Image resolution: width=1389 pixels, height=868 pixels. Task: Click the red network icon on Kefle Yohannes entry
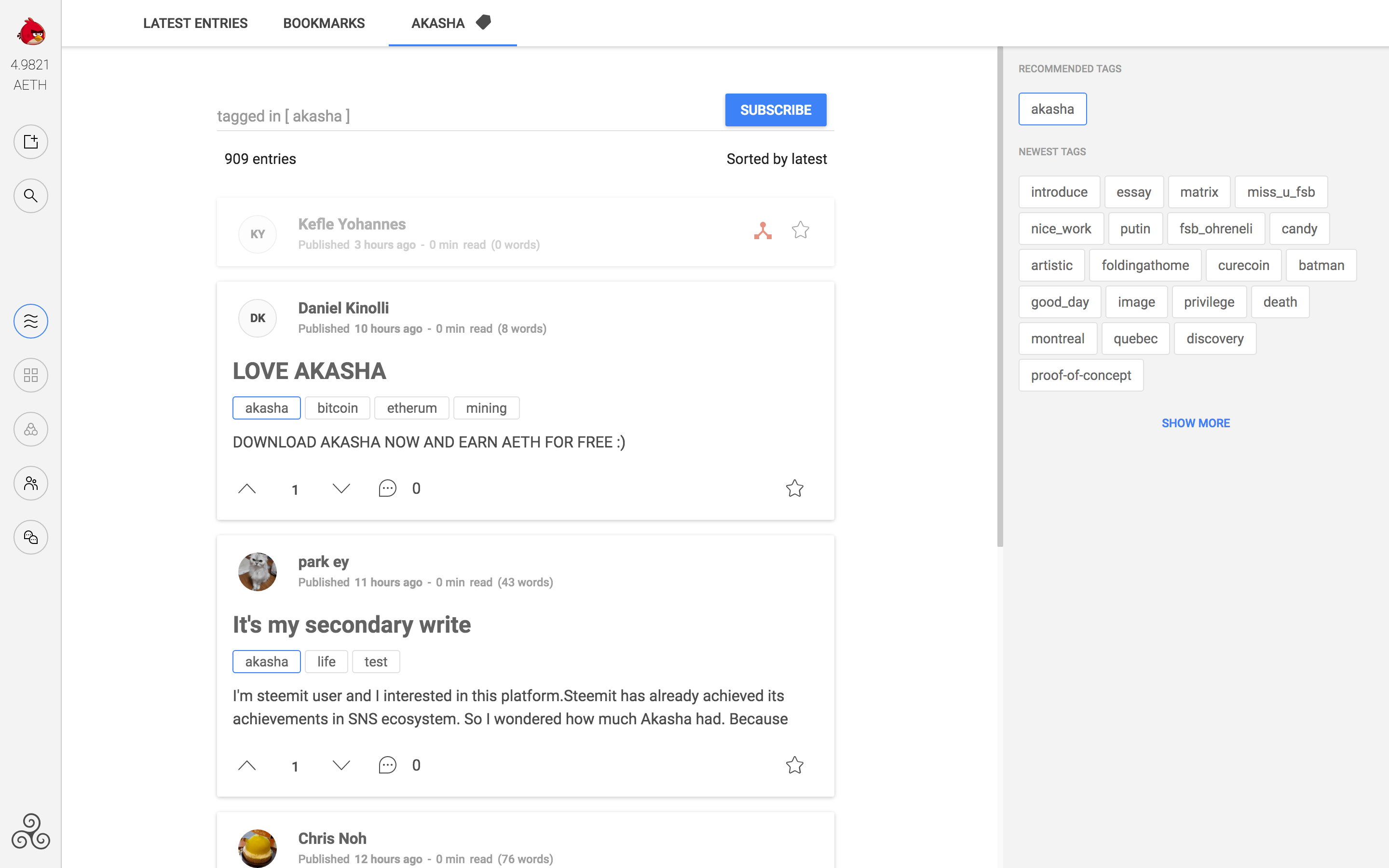(x=763, y=230)
